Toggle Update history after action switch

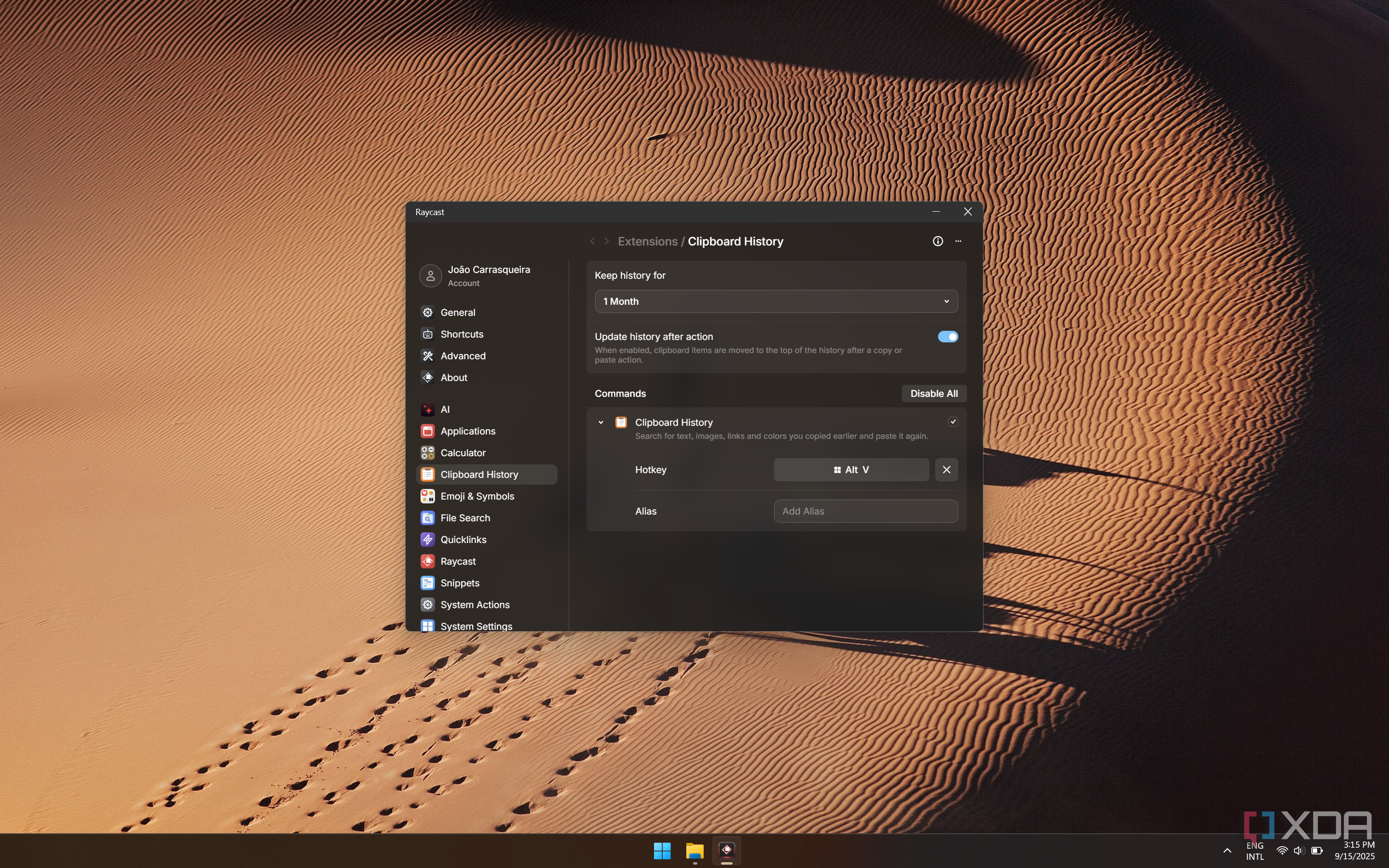click(948, 337)
